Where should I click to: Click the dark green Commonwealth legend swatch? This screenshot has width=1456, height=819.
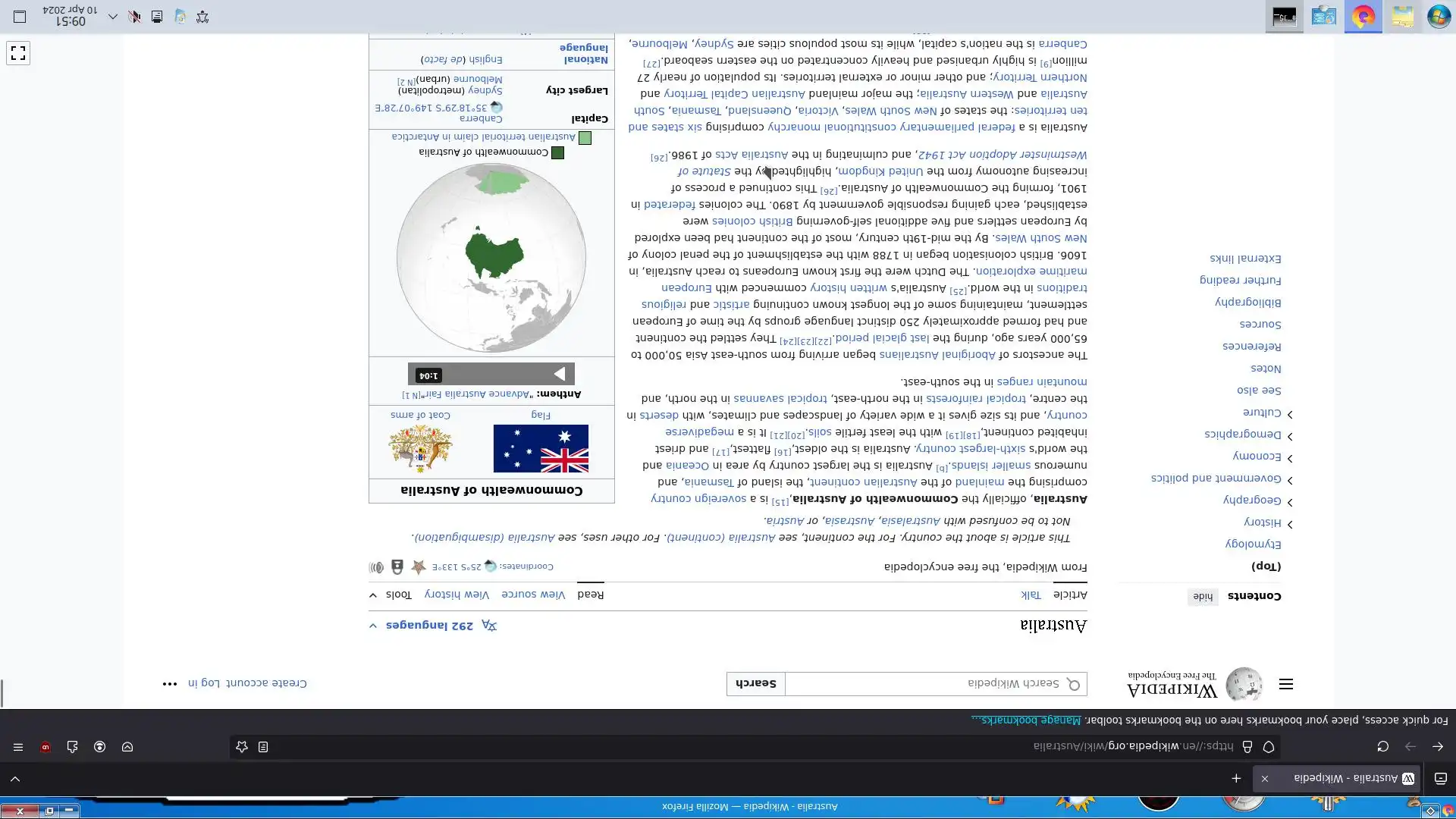pyautogui.click(x=557, y=152)
